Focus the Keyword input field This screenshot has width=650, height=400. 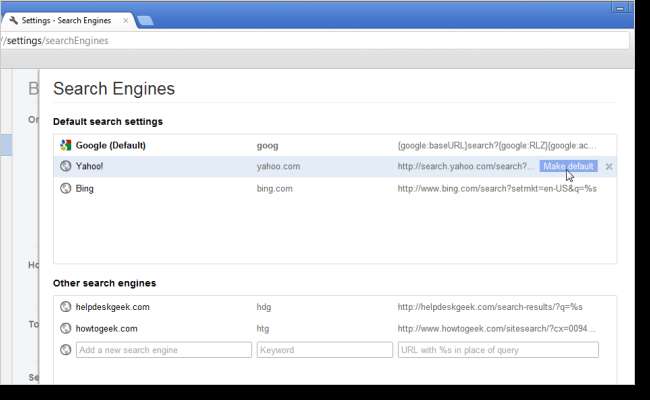pos(325,350)
